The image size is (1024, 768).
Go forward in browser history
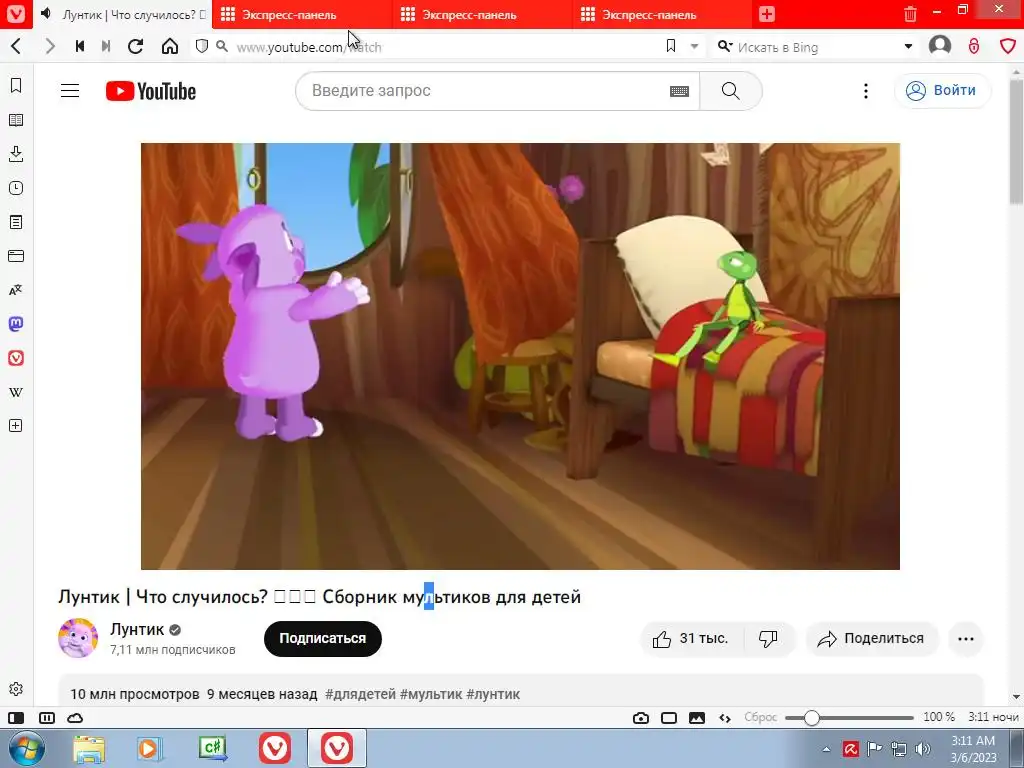[50, 46]
